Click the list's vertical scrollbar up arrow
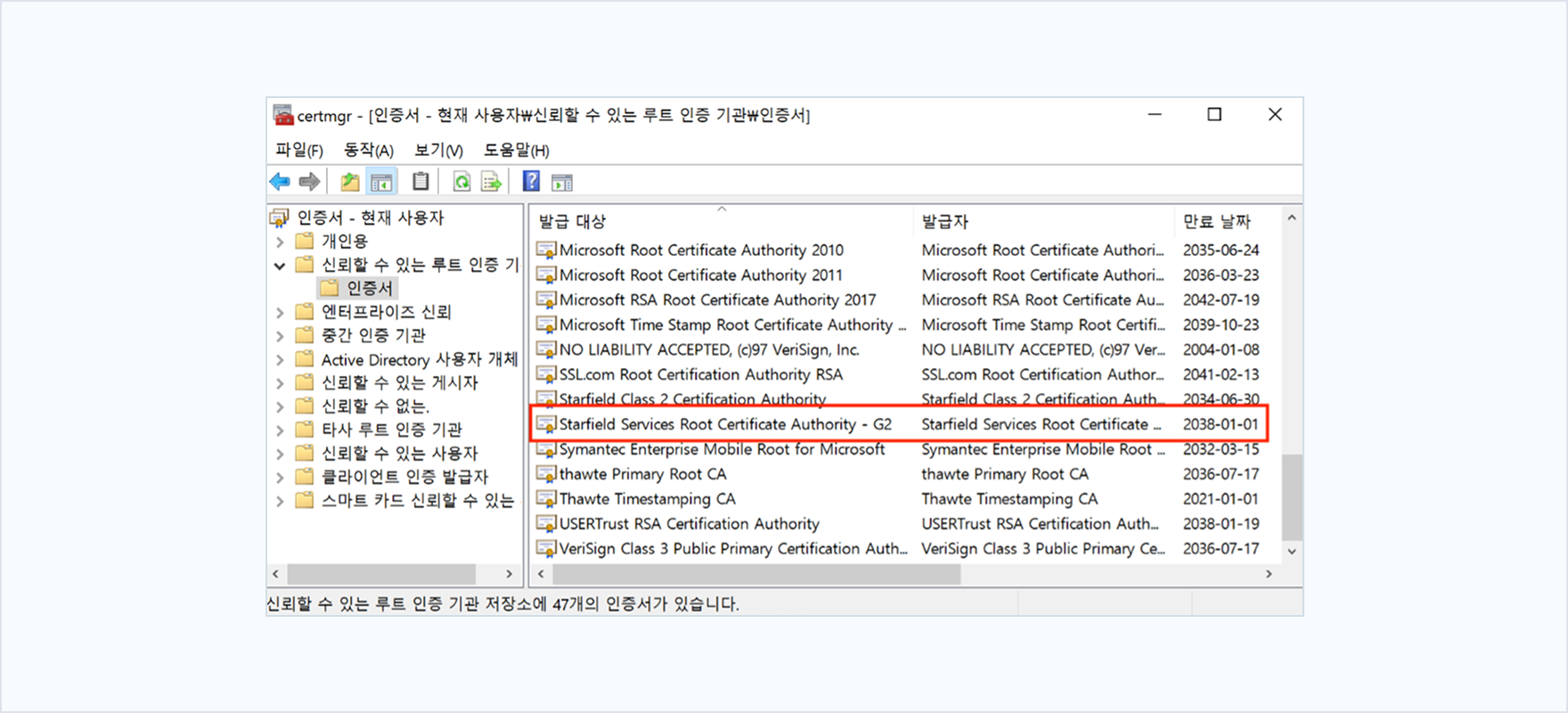Screen dimensions: 1568x713 click(x=1292, y=217)
